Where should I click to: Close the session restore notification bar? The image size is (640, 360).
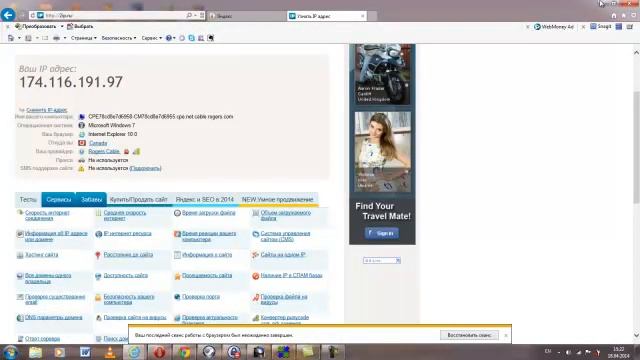coord(506,336)
